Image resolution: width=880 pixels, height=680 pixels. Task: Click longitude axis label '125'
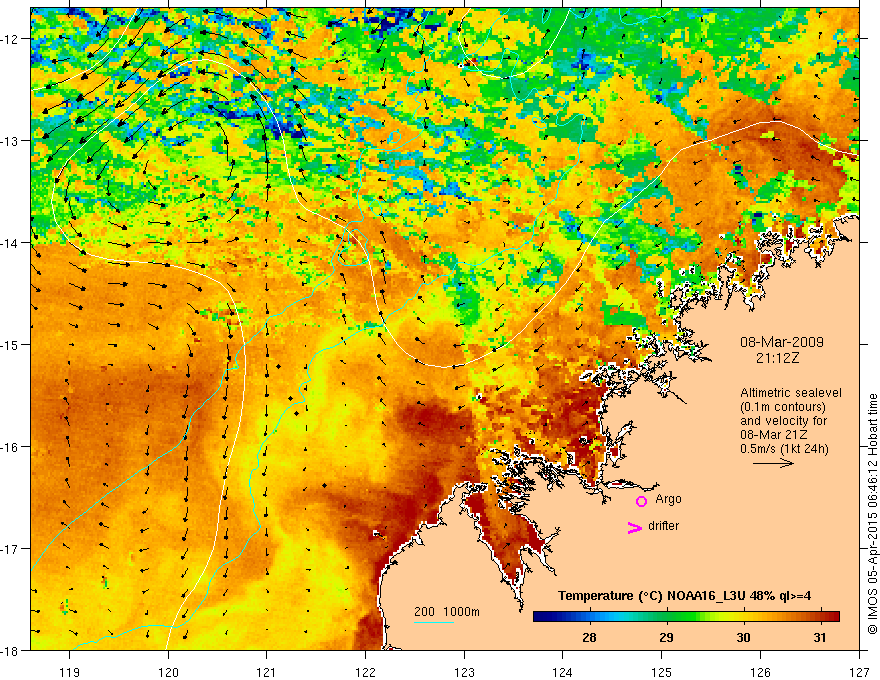(662, 672)
